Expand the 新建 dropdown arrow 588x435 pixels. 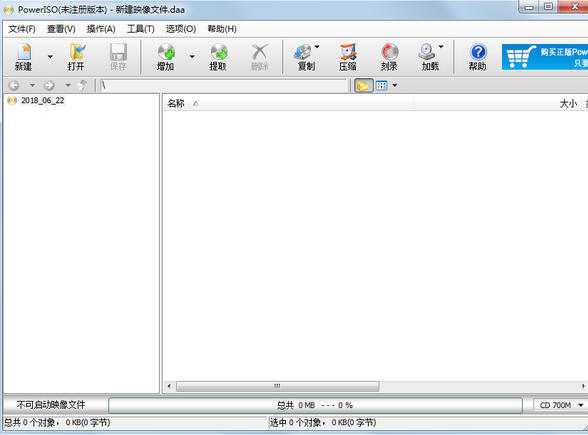(x=50, y=57)
